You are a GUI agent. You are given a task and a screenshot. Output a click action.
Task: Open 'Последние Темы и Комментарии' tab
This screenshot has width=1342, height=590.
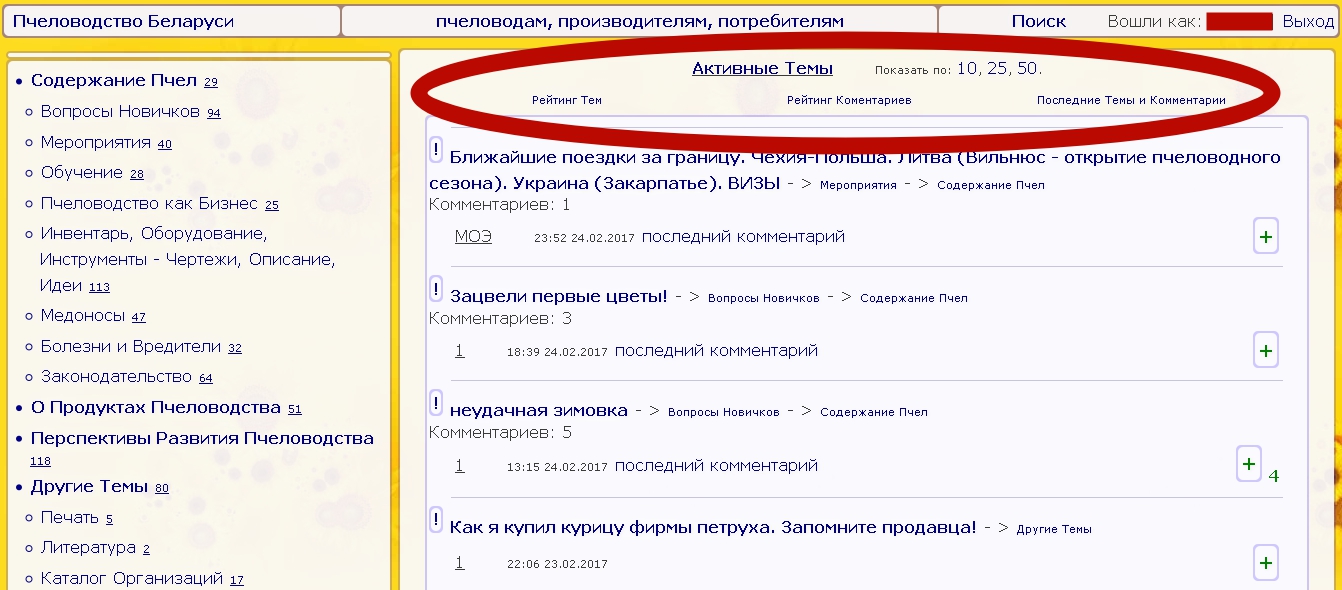[1130, 100]
